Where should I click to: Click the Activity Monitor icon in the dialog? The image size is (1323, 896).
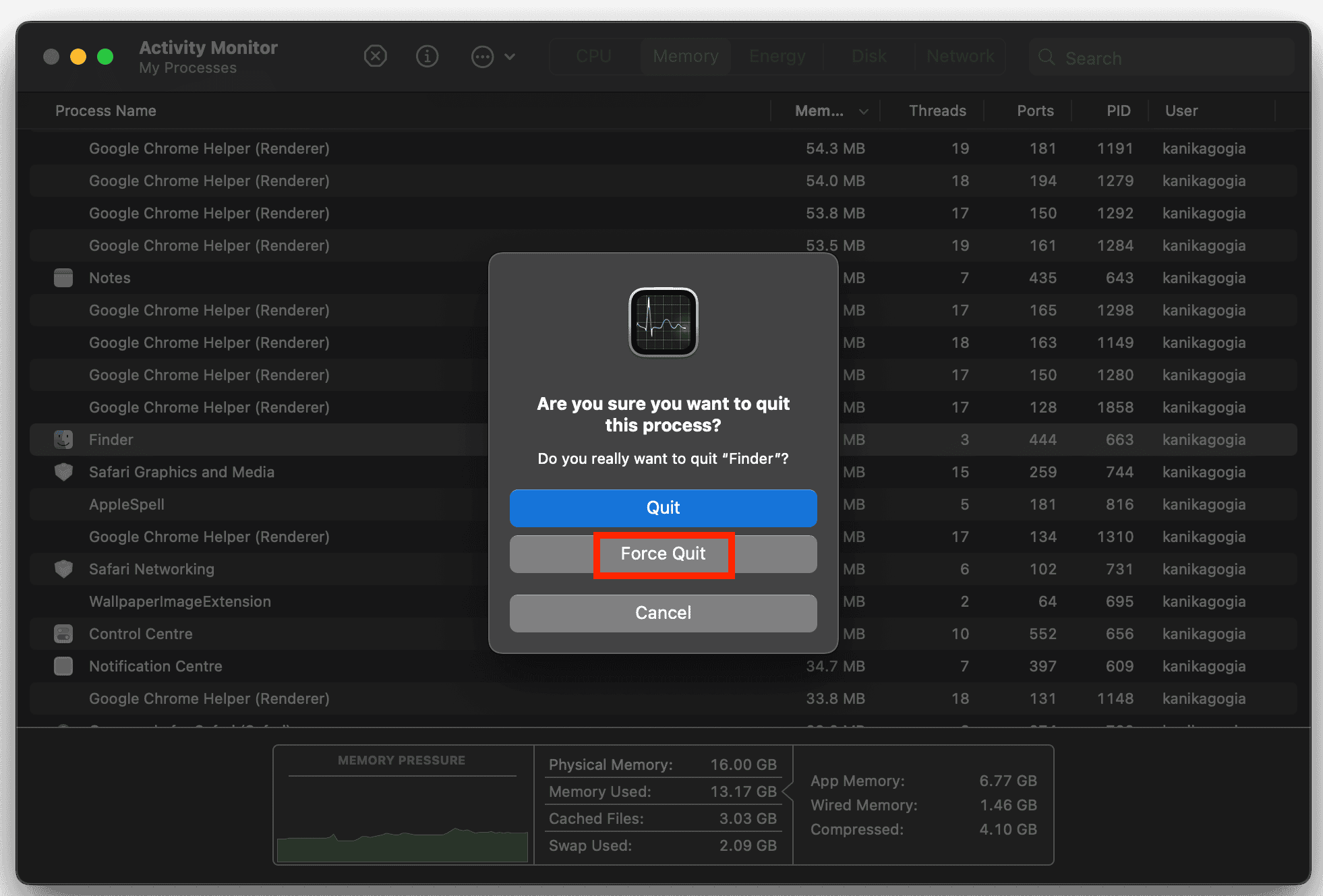[663, 322]
